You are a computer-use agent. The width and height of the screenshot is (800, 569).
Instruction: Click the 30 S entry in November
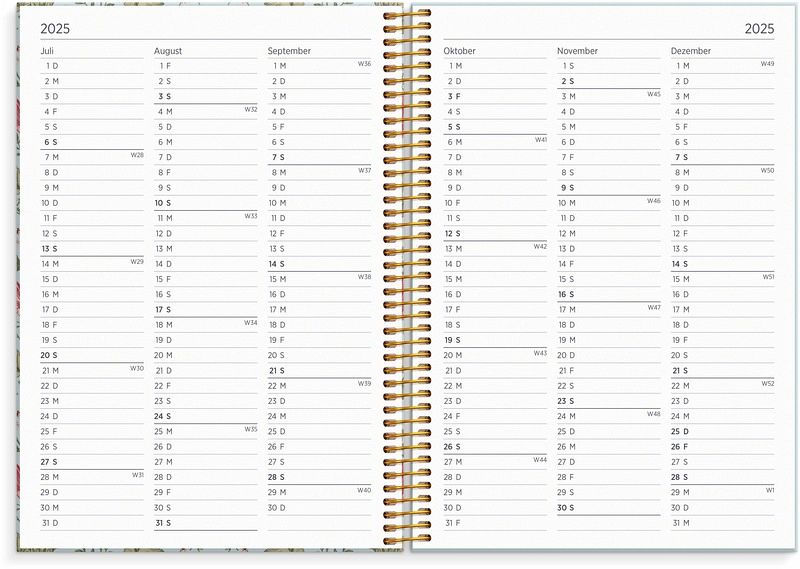[566, 508]
